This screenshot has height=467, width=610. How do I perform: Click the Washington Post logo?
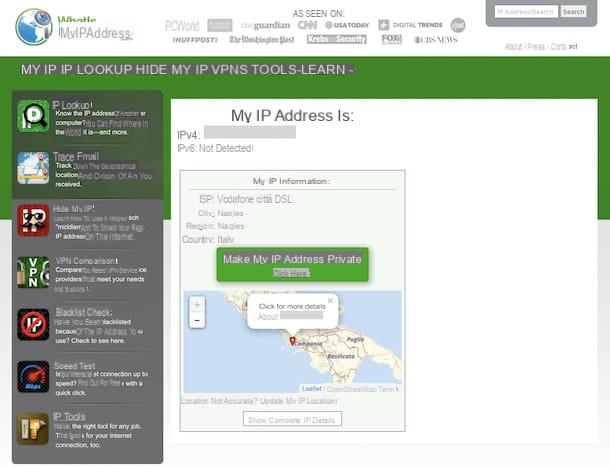click(x=261, y=39)
